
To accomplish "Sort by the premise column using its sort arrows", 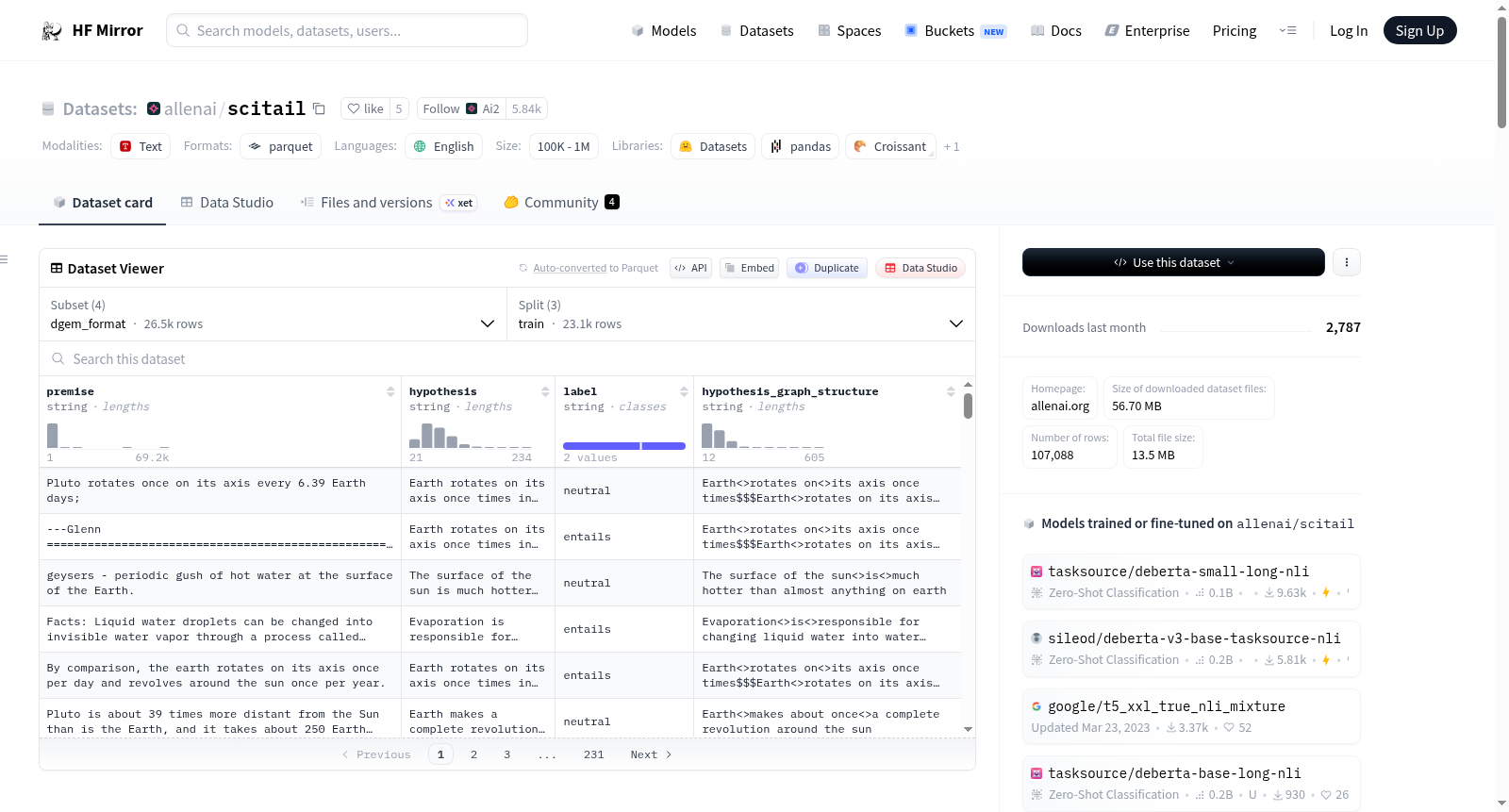I will [x=390, y=391].
